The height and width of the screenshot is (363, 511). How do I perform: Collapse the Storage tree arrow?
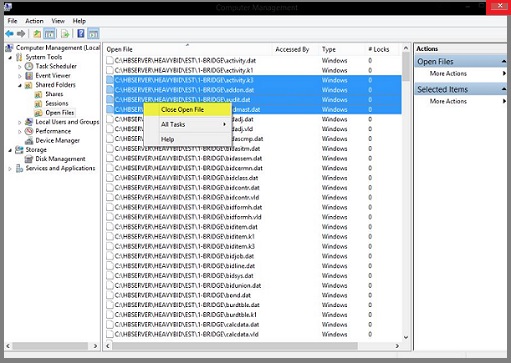click(10, 150)
